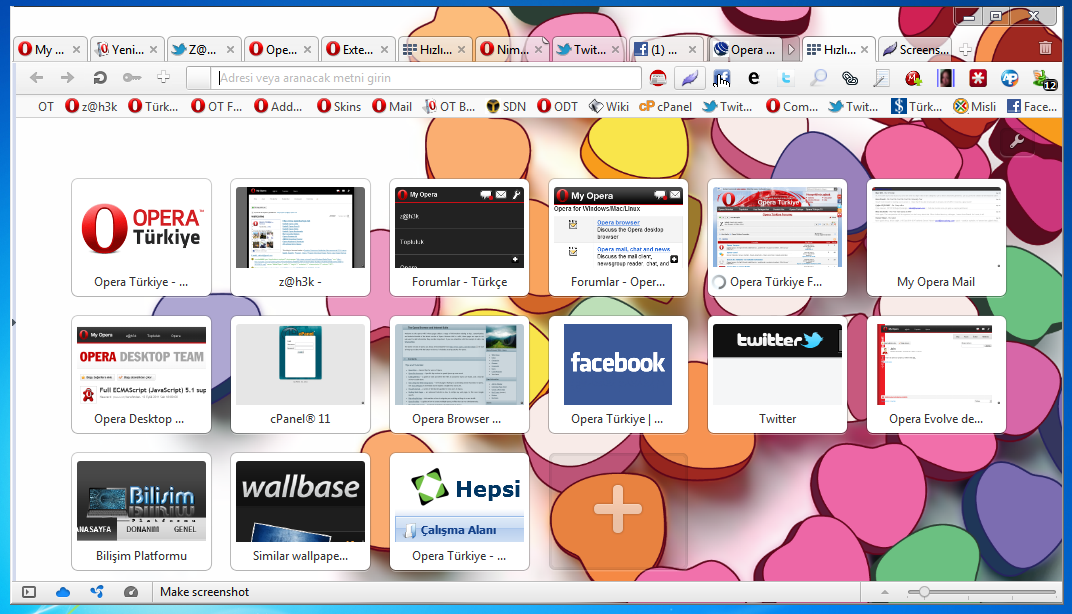Screen dimensions: 1072x614
Task: Switch to the Yeni... tab
Action: (127, 49)
